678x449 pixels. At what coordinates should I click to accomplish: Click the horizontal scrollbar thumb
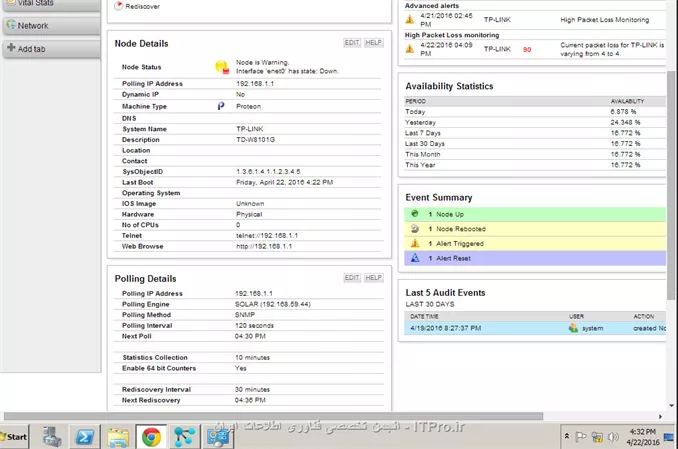(273, 416)
